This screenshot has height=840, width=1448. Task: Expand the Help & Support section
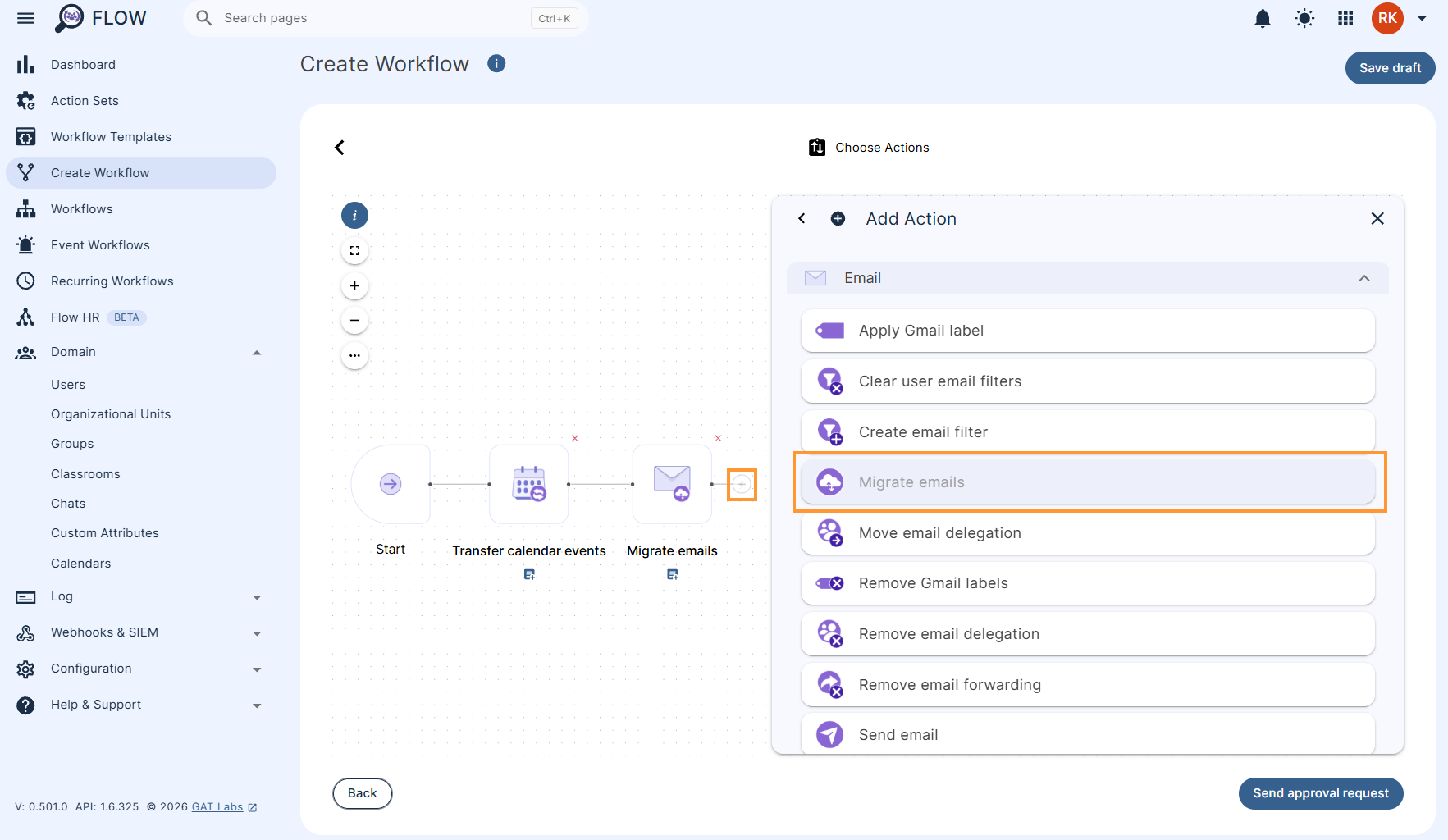click(141, 705)
